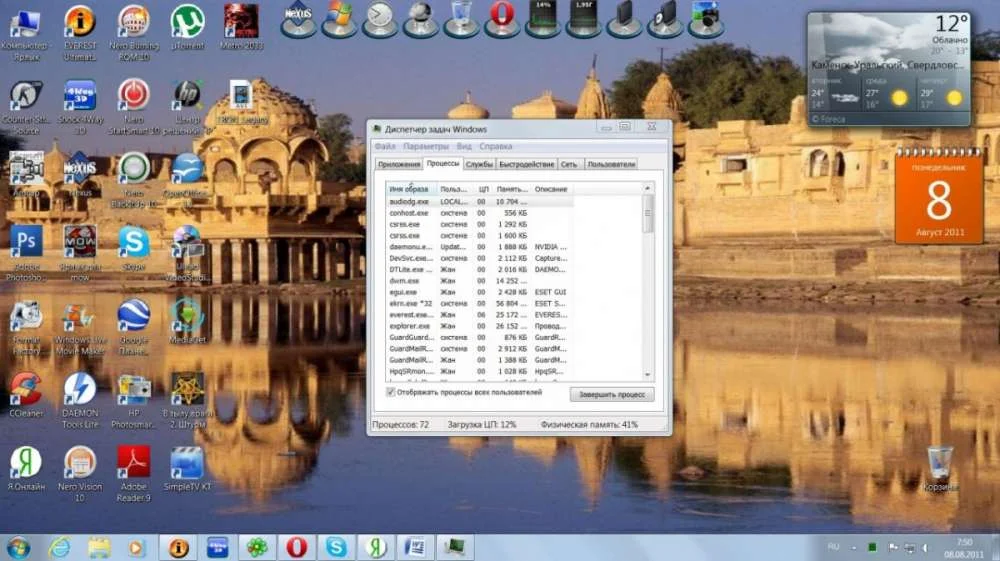The width and height of the screenshot is (1000, 561).
Task: Untick 'Отображать процессы всех пользователей' checkbox
Action: [391, 393]
